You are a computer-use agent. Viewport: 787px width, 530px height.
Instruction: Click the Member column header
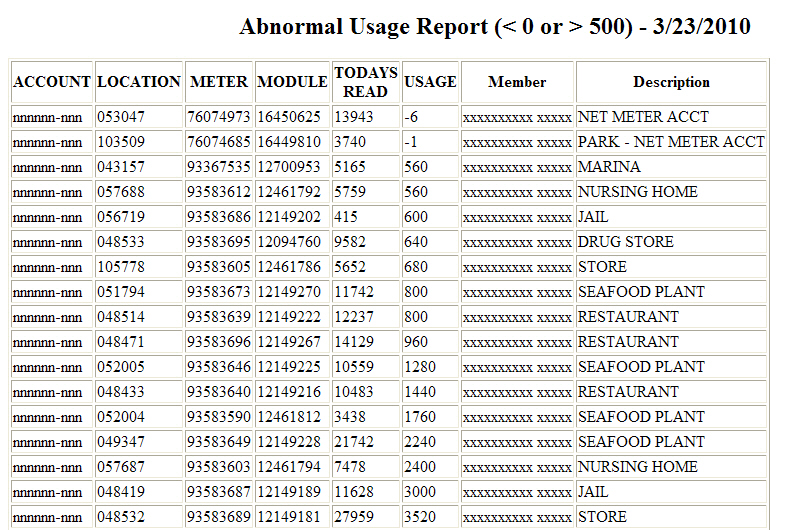[517, 82]
